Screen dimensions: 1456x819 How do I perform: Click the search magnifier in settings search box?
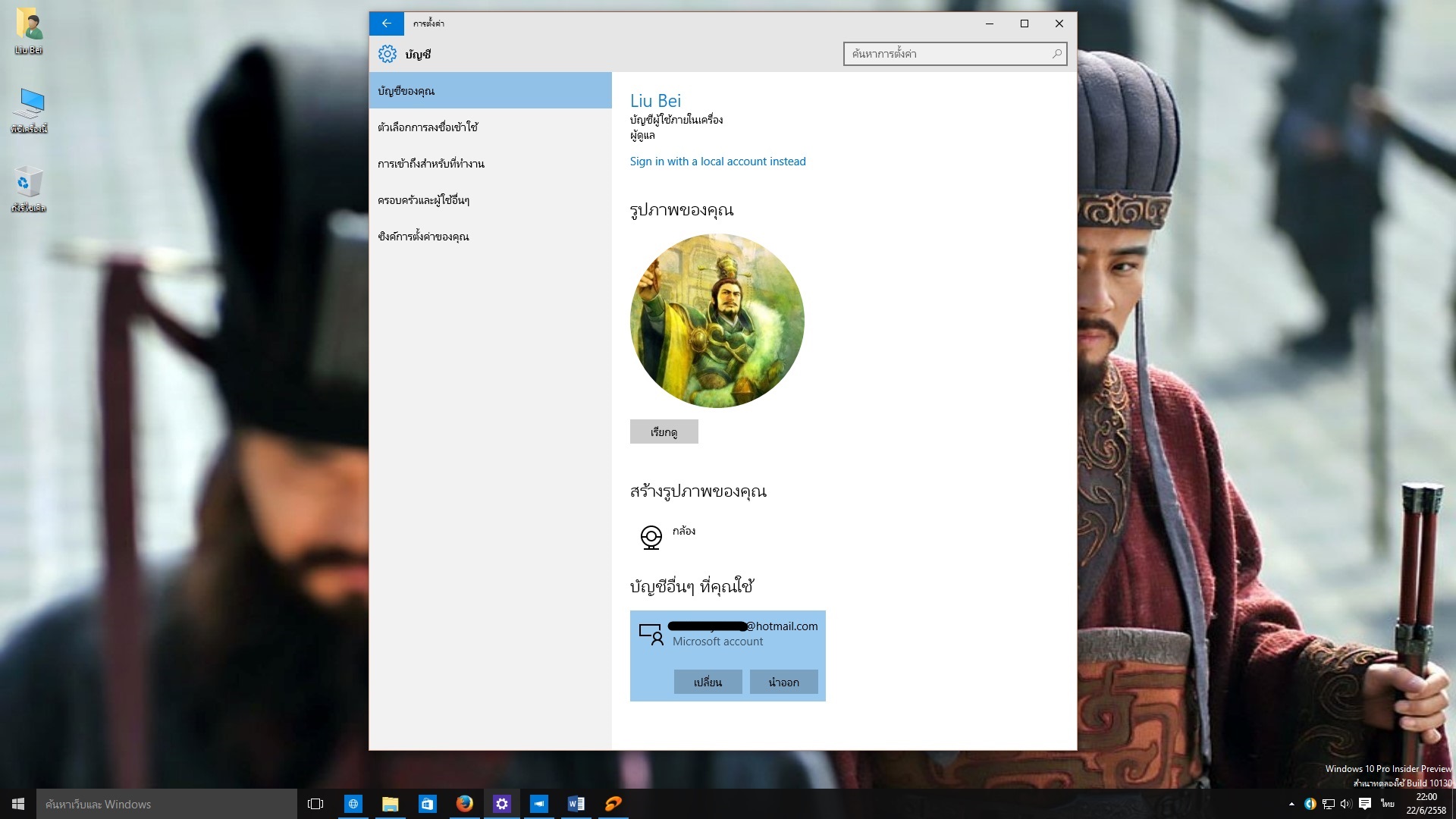tap(1056, 54)
